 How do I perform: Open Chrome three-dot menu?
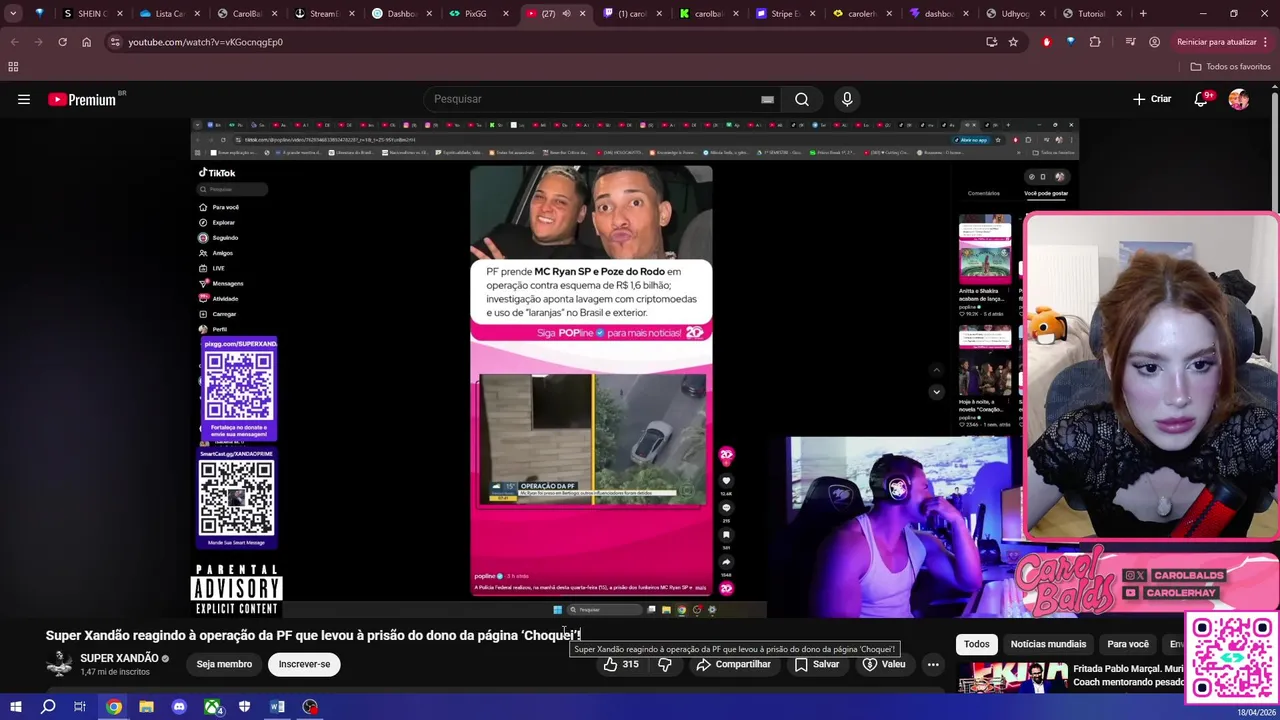point(1267,42)
